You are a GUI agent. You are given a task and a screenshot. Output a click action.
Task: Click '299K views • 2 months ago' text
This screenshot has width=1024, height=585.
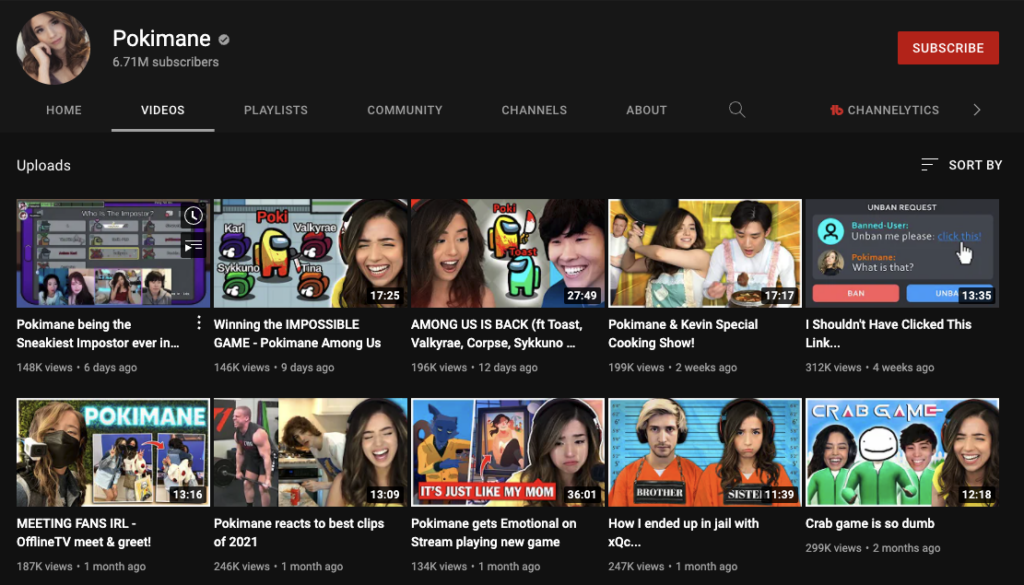(x=873, y=548)
